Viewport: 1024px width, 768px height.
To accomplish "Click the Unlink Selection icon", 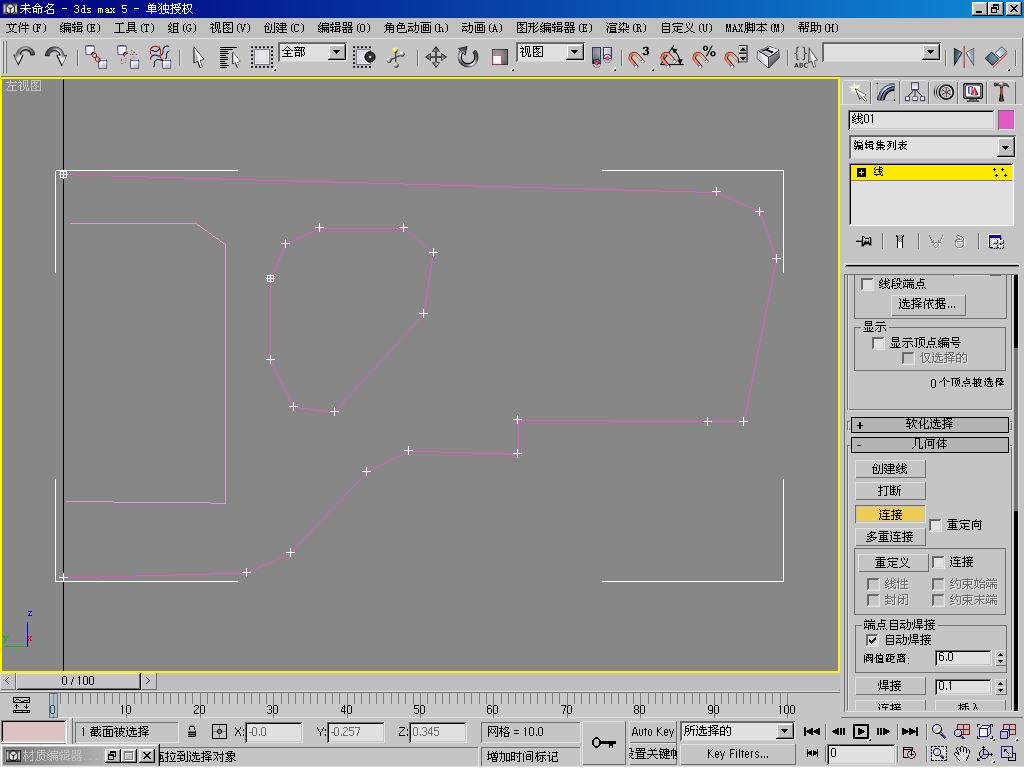I will [128, 57].
